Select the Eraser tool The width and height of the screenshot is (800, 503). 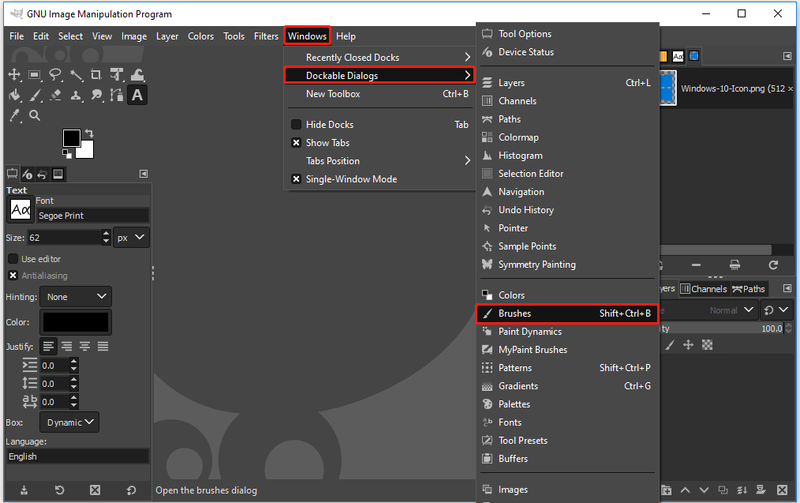tap(55, 95)
